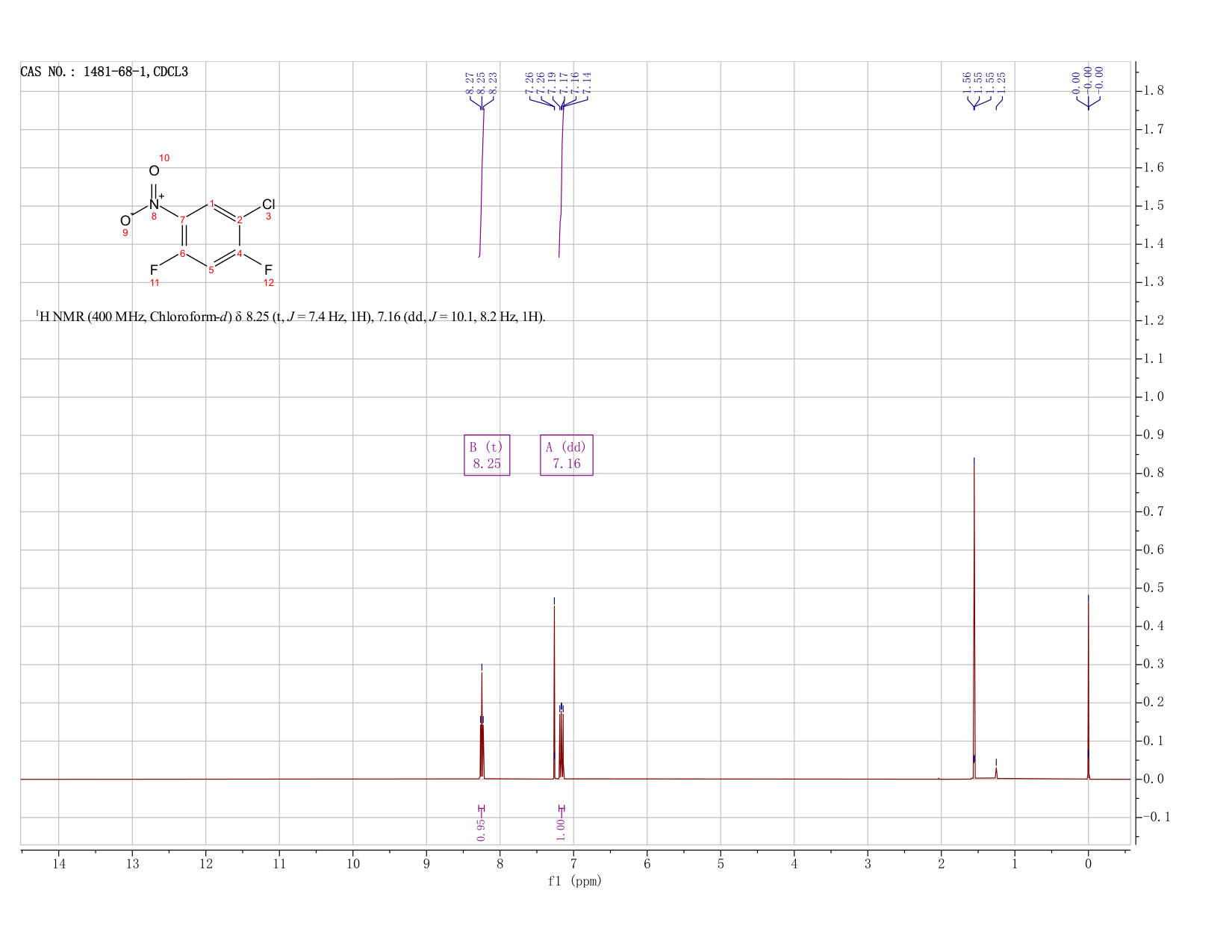1232x952 pixels.
Task: Click the oxygen atom labeled 10
Action: click(x=154, y=171)
